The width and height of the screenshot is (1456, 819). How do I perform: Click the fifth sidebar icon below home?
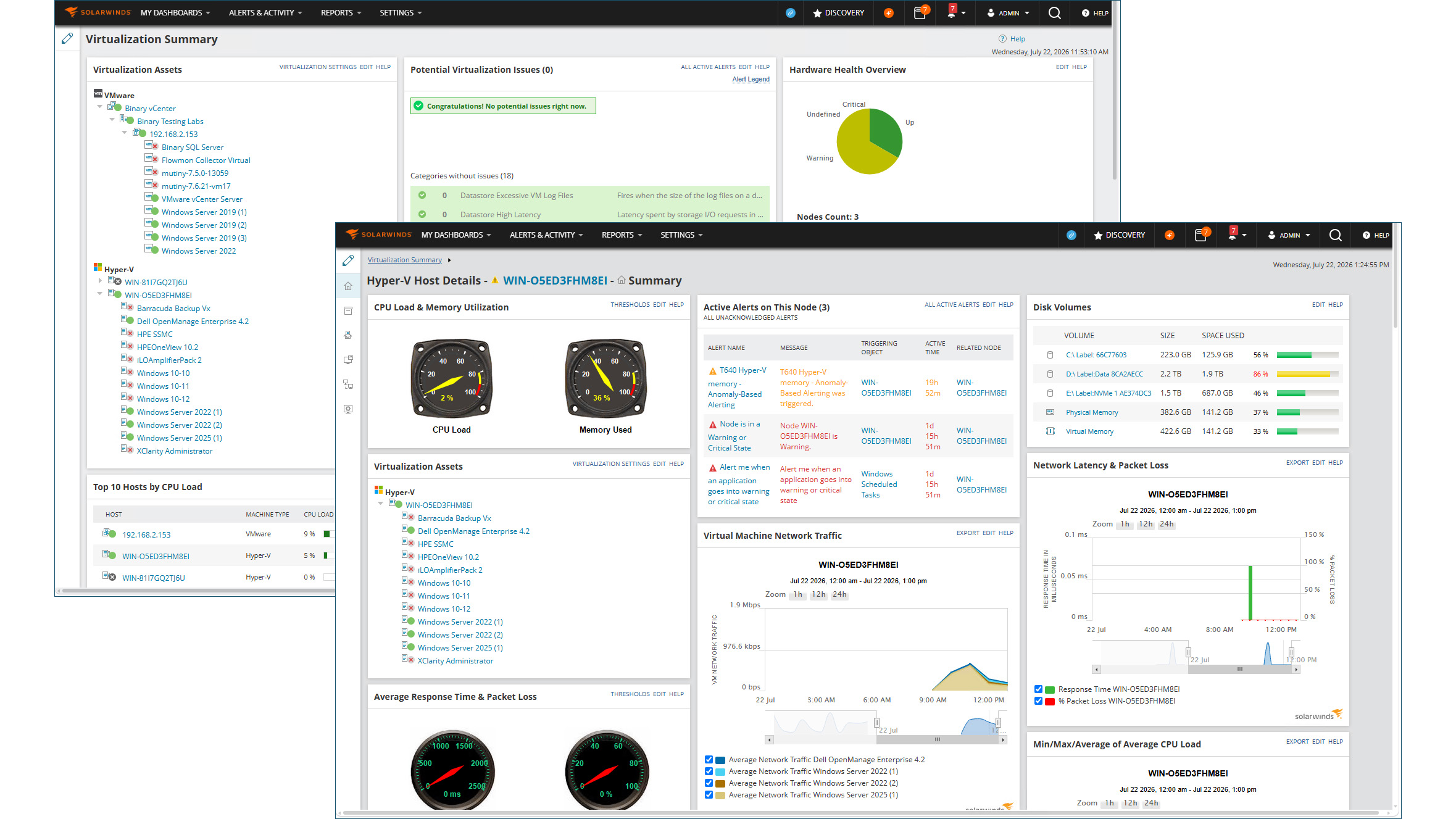(x=348, y=385)
